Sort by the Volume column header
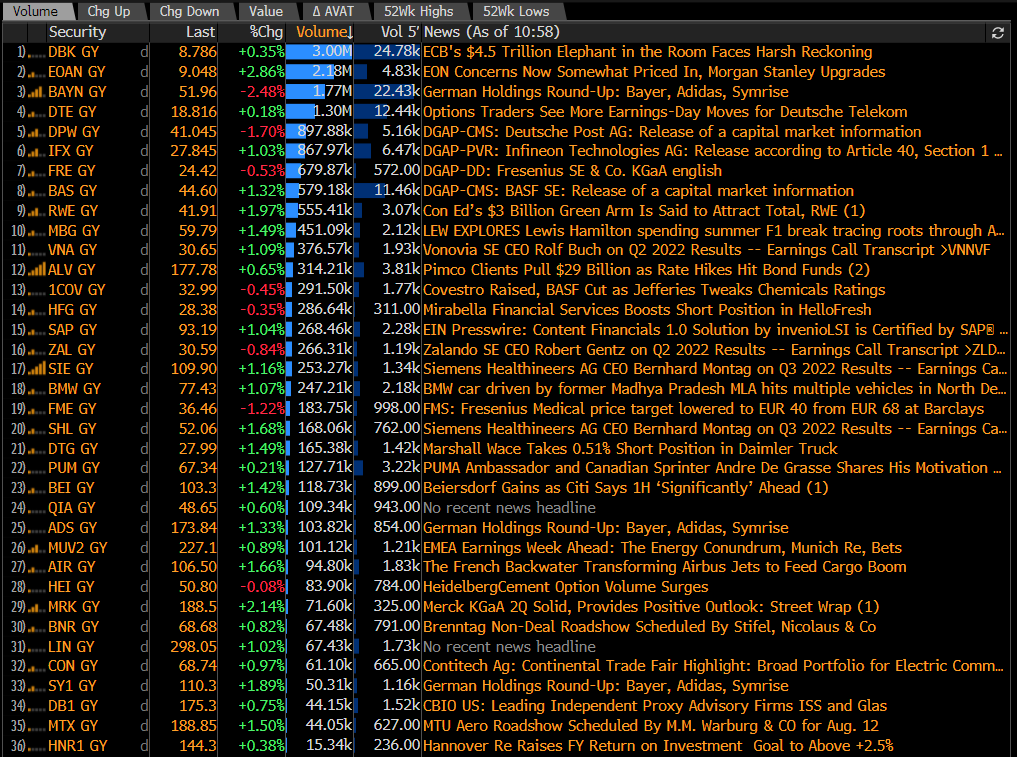Screen dimensions: 1017x757 324,32
